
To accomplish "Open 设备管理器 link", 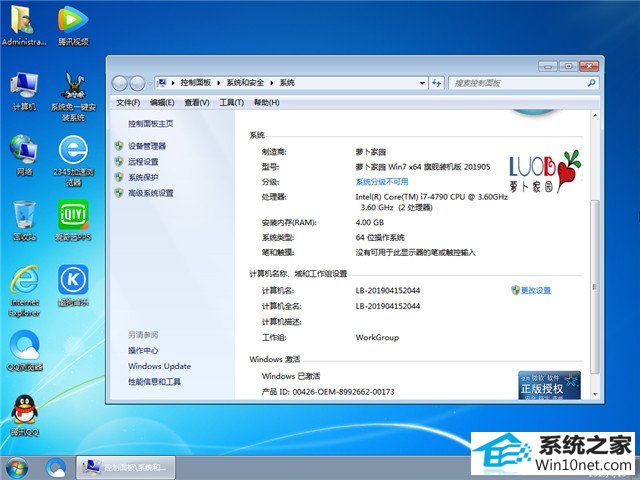I will click(147, 146).
